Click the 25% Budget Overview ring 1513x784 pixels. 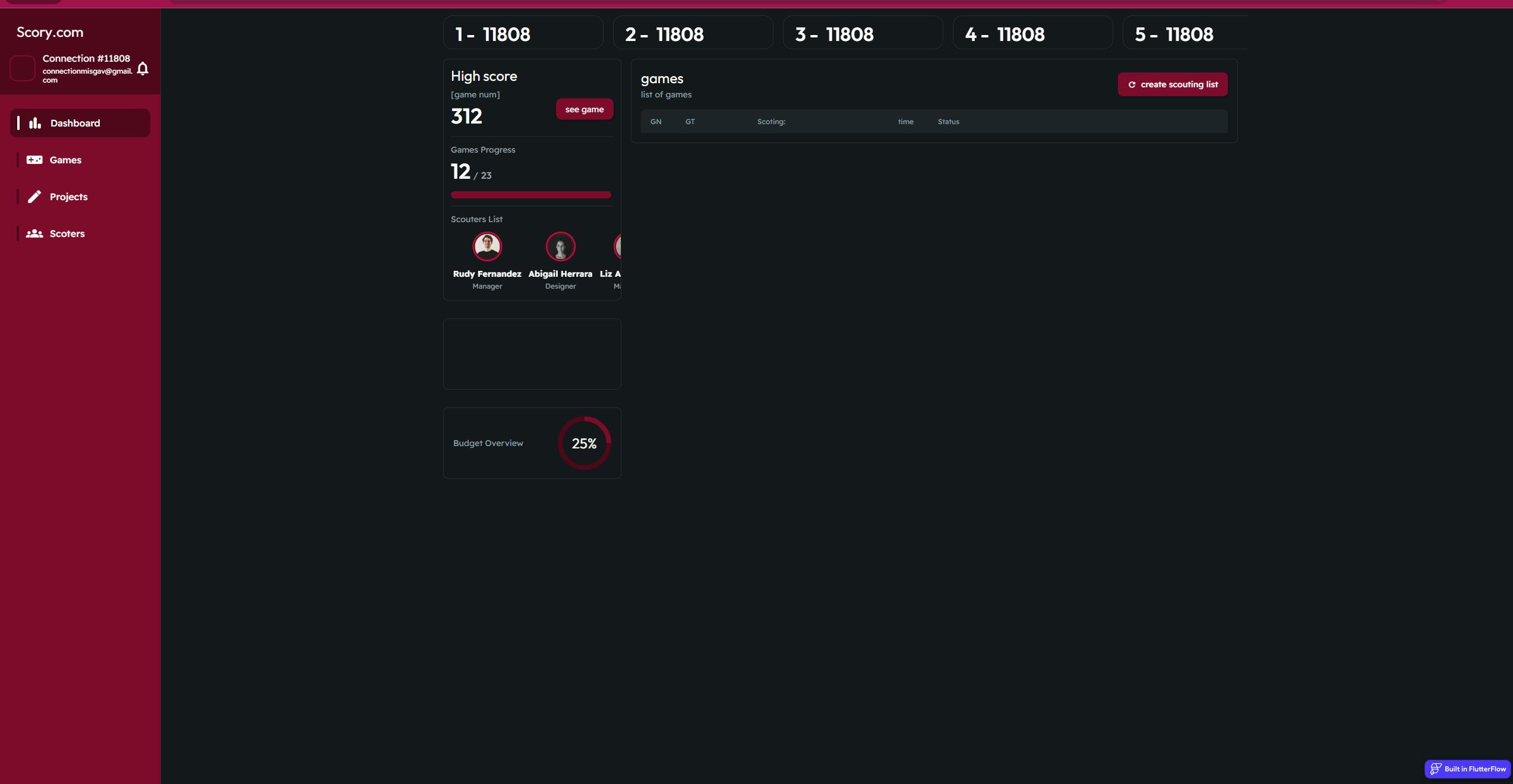pyautogui.click(x=584, y=443)
